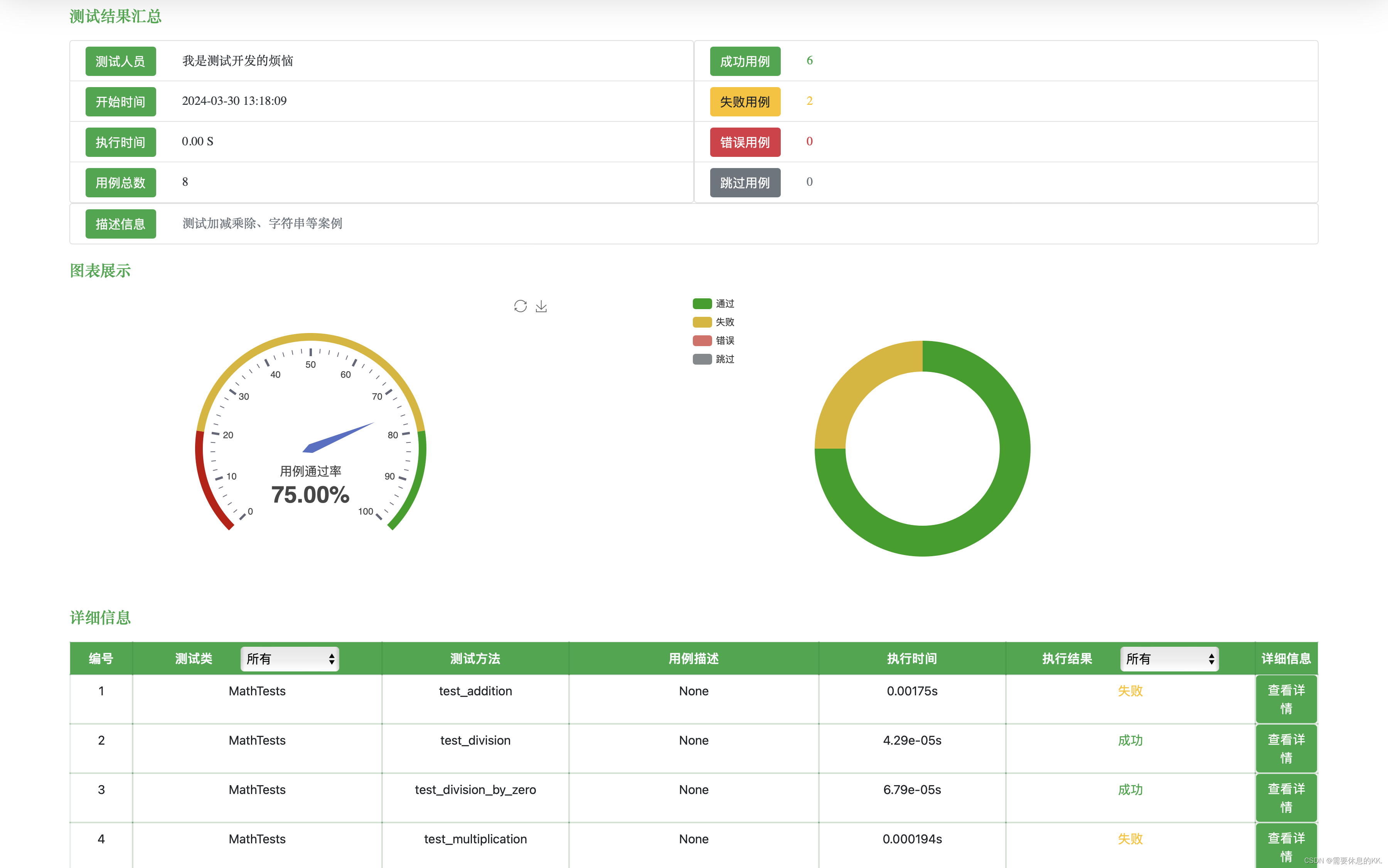Open the 执行结果 filter dropdown
Viewport: 1388px width, 868px height.
tap(1169, 658)
